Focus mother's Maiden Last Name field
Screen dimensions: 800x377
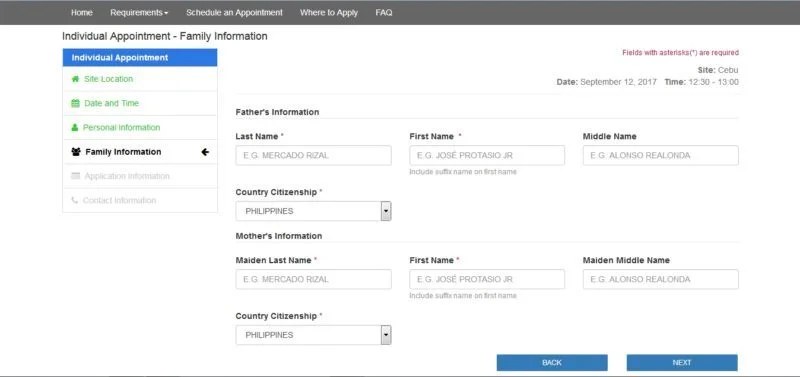[313, 280]
